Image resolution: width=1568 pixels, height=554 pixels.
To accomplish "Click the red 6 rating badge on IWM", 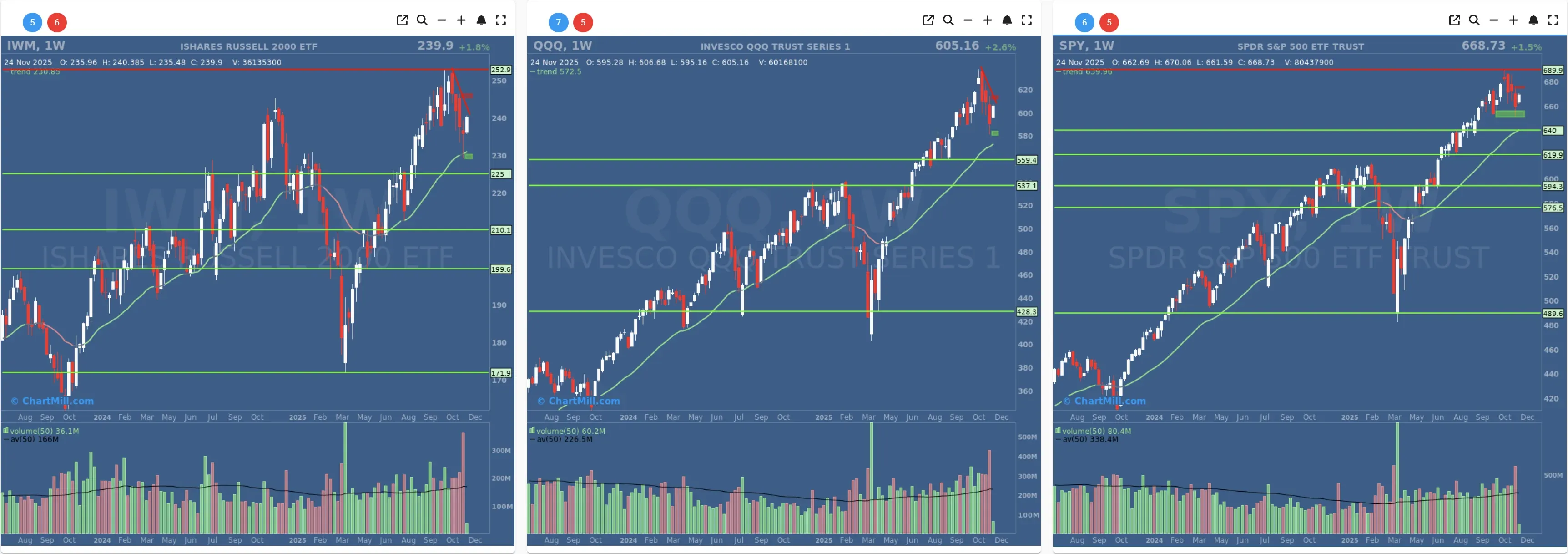I will [x=57, y=23].
